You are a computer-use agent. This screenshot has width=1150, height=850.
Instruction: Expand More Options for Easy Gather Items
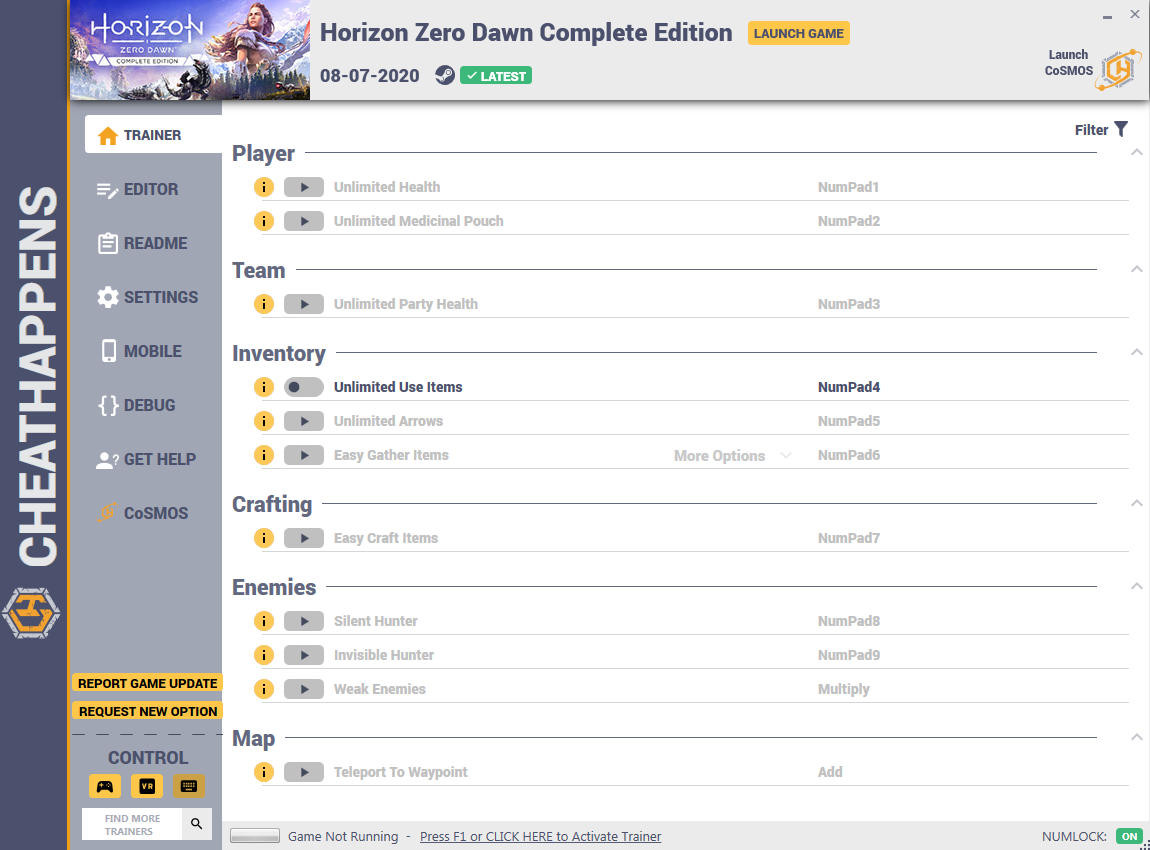pos(732,455)
